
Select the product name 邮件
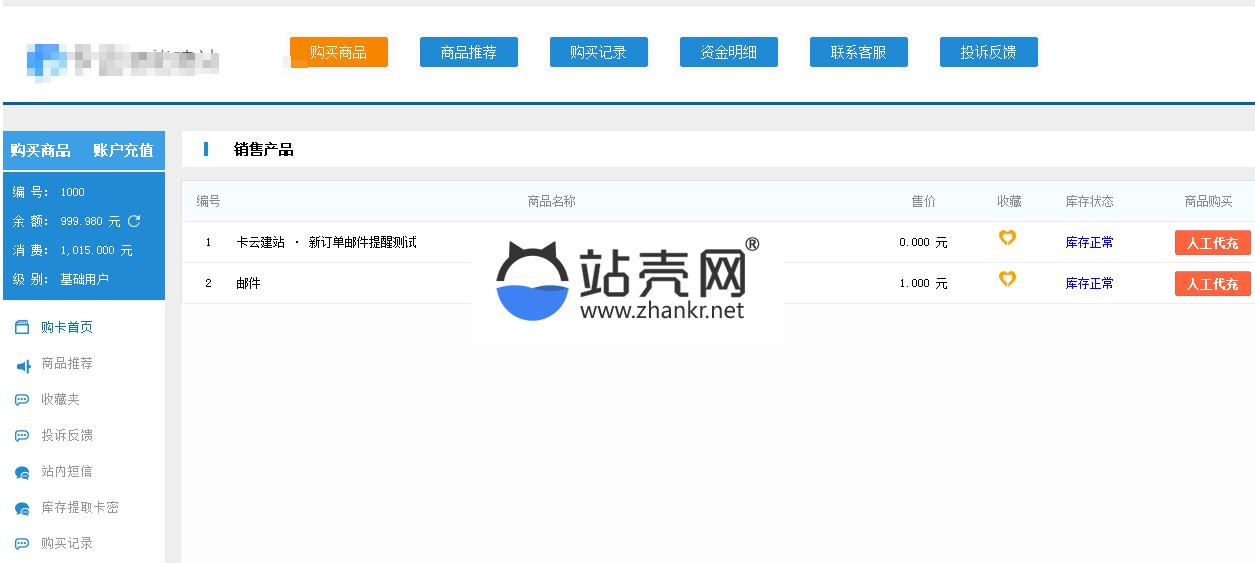click(248, 283)
